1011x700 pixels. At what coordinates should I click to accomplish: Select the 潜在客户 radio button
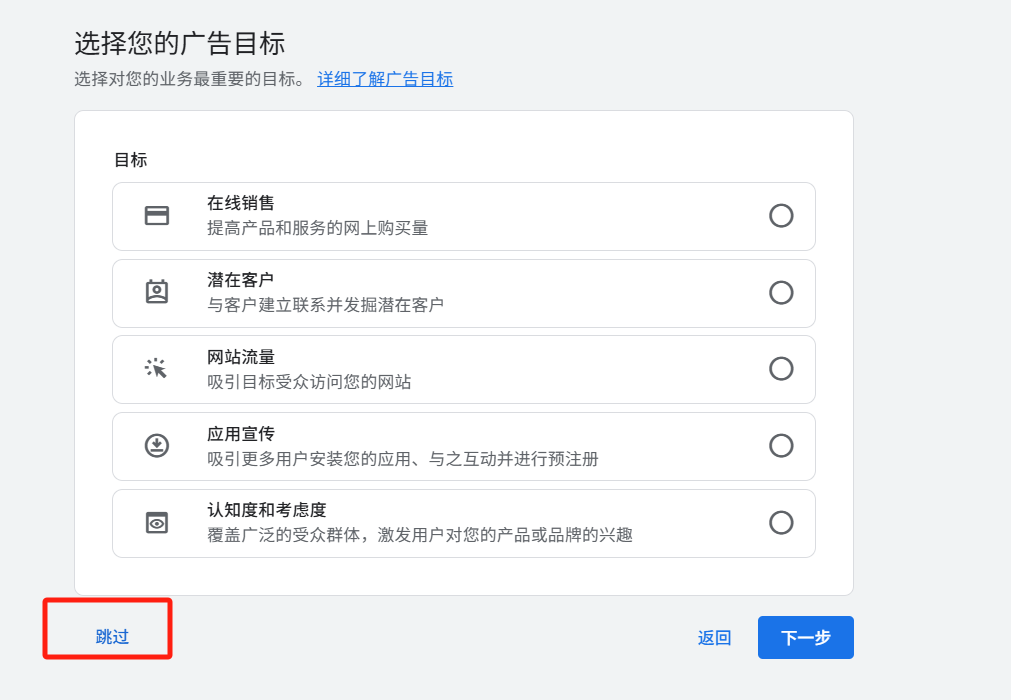(781, 292)
